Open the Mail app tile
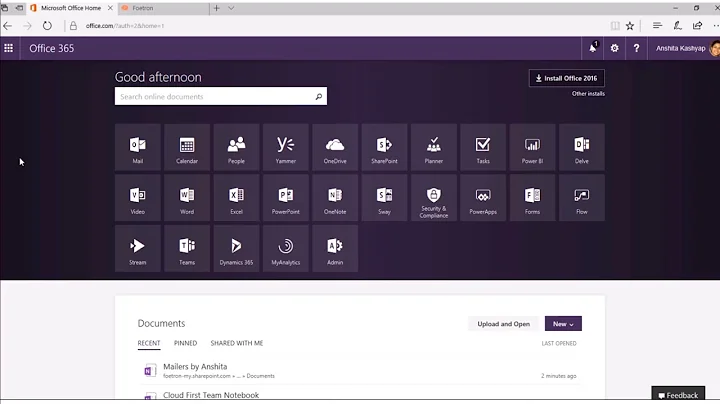 pyautogui.click(x=138, y=147)
